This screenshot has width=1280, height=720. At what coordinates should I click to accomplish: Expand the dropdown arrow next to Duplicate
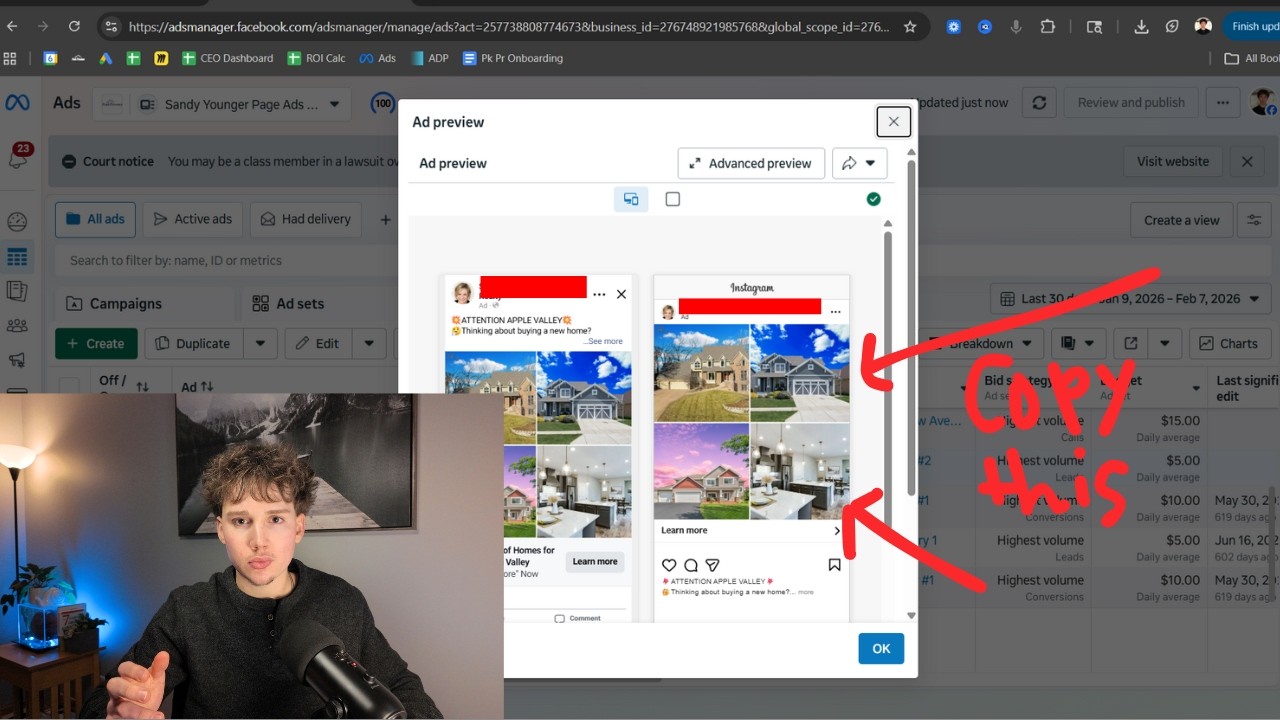[260, 343]
